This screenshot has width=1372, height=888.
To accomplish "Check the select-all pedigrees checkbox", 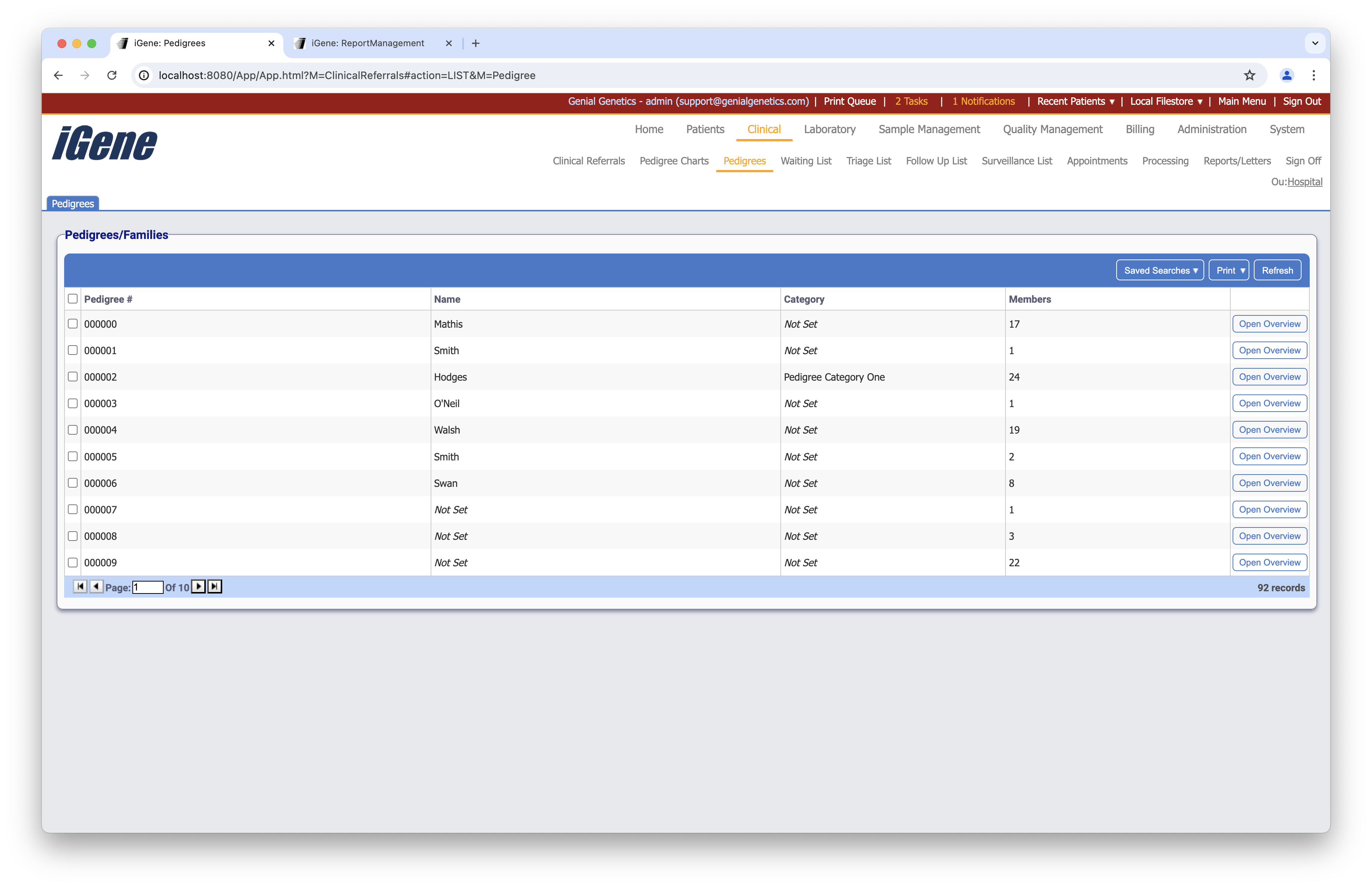I will point(73,299).
